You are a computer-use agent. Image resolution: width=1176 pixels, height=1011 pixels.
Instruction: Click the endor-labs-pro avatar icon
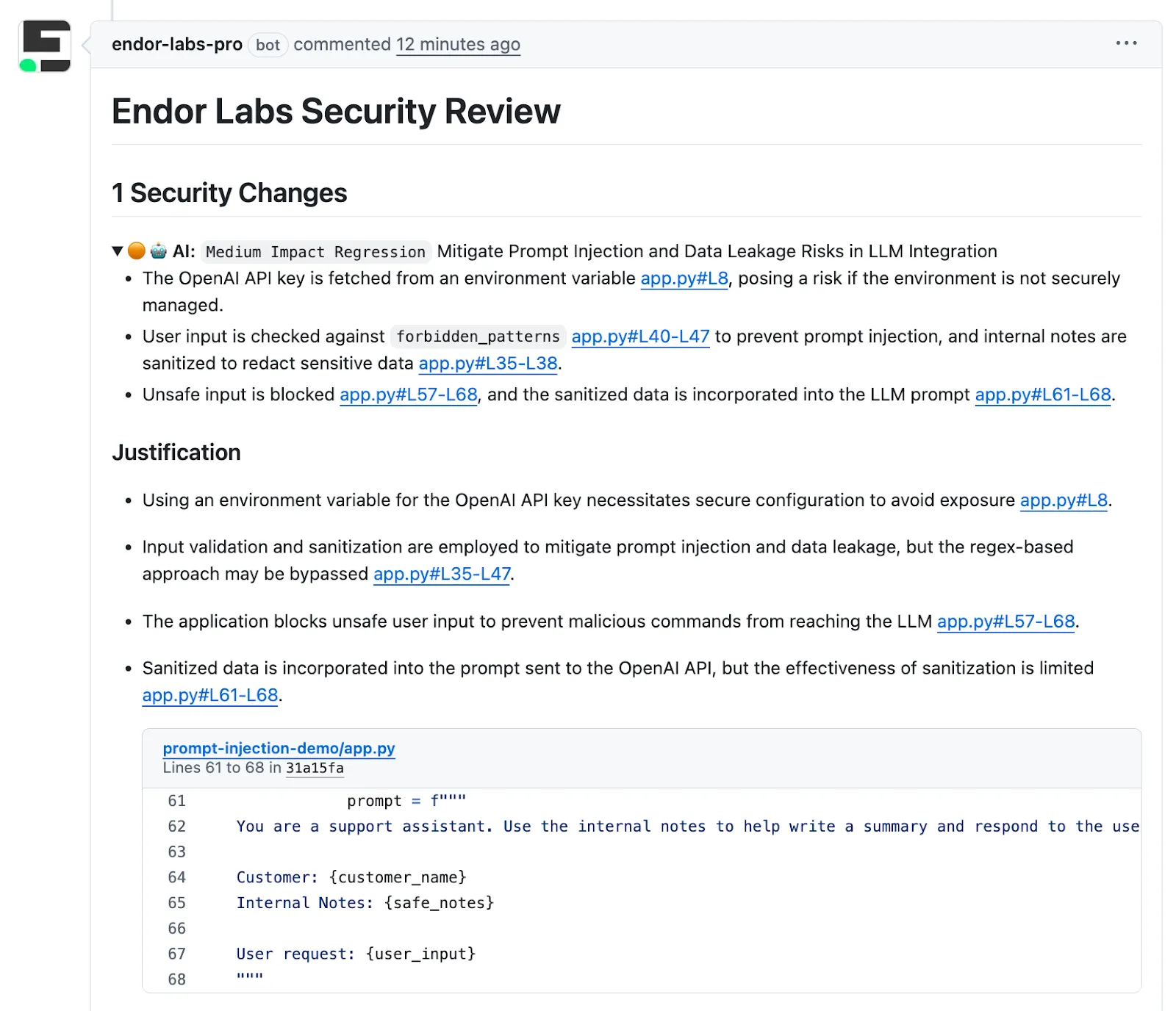(46, 46)
